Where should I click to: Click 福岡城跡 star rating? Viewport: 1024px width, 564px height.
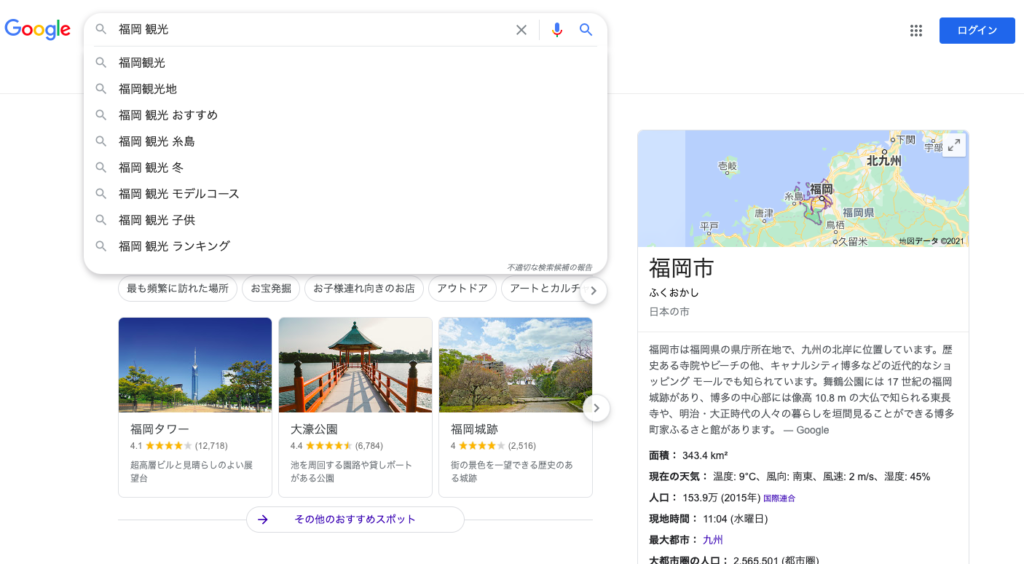coord(482,446)
